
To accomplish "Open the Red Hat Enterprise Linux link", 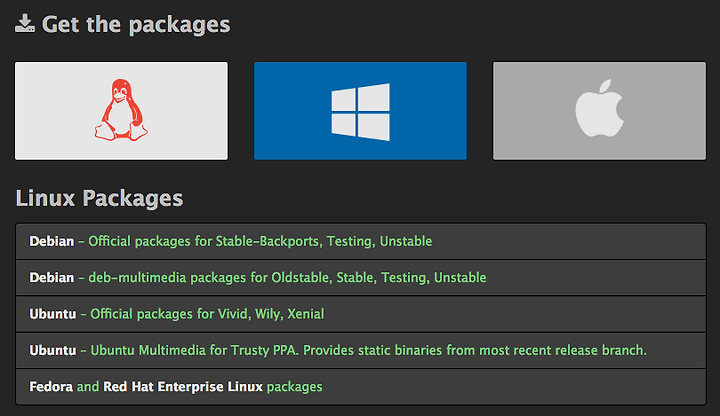I will pyautogui.click(x=183, y=387).
